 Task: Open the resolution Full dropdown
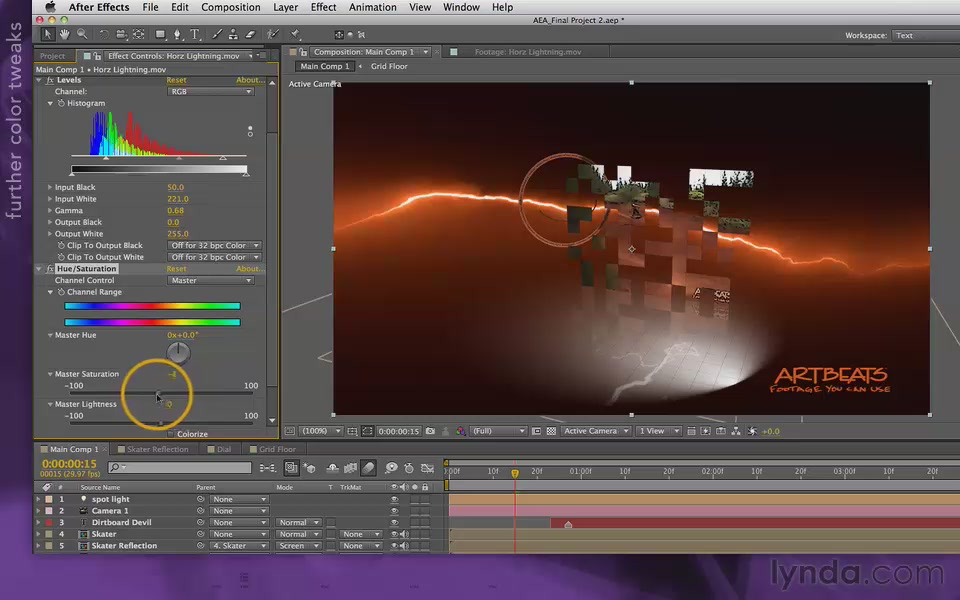pyautogui.click(x=498, y=431)
